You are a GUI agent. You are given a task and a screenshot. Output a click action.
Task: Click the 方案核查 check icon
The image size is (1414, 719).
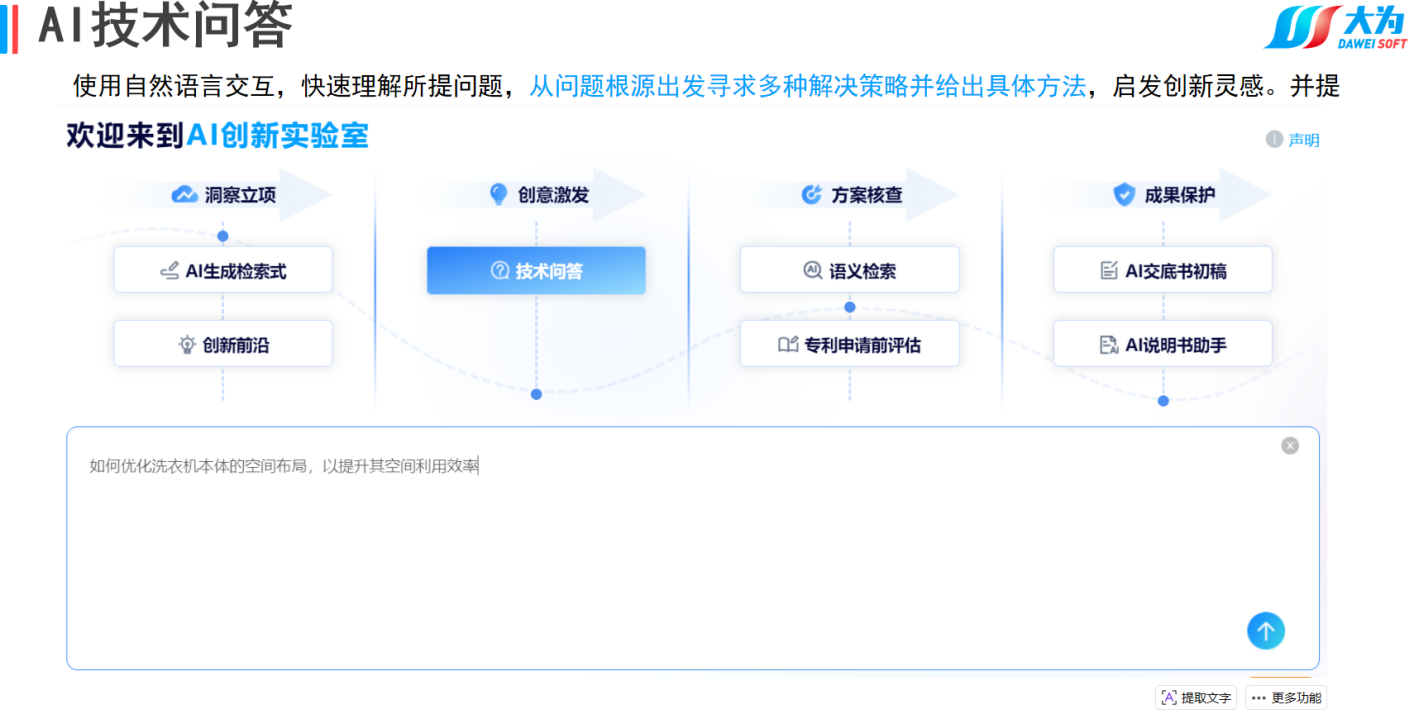coord(812,195)
